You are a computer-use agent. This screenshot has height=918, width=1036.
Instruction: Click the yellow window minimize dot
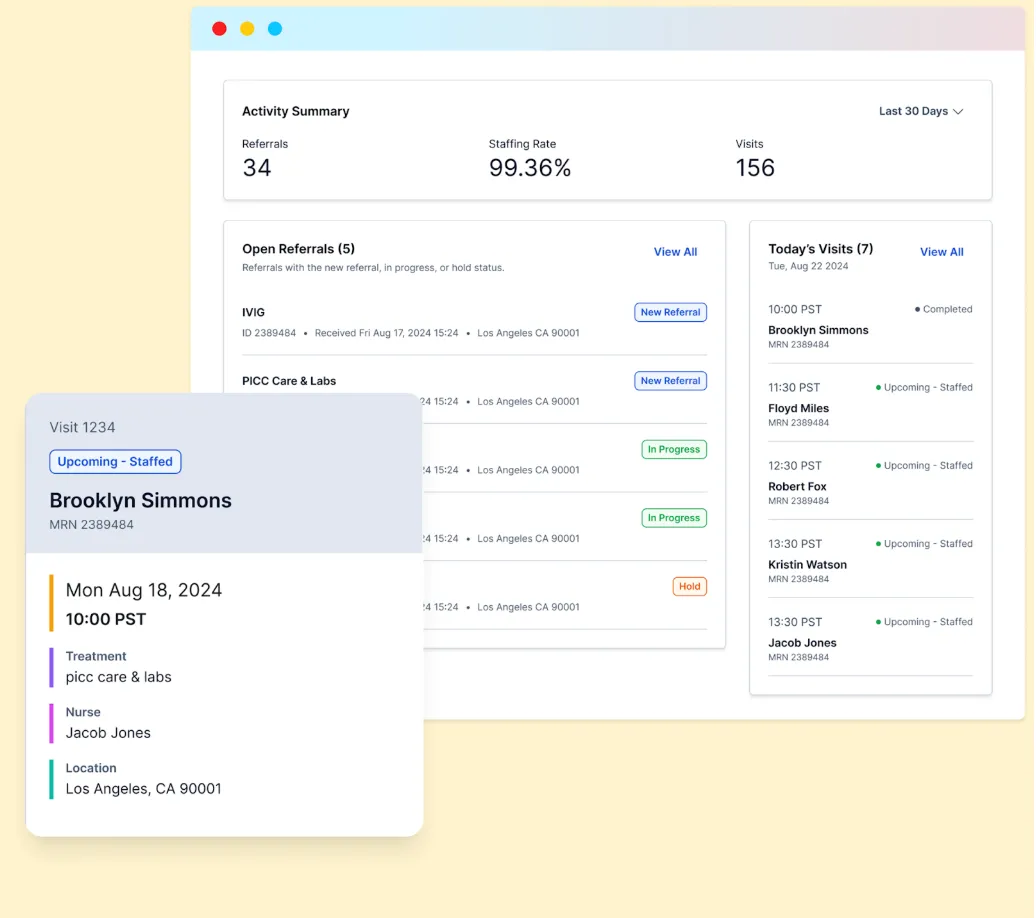click(247, 28)
